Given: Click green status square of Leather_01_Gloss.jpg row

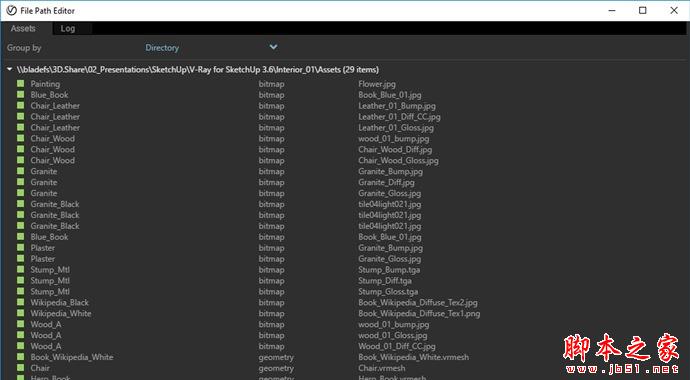Looking at the screenshot, I should (20, 128).
